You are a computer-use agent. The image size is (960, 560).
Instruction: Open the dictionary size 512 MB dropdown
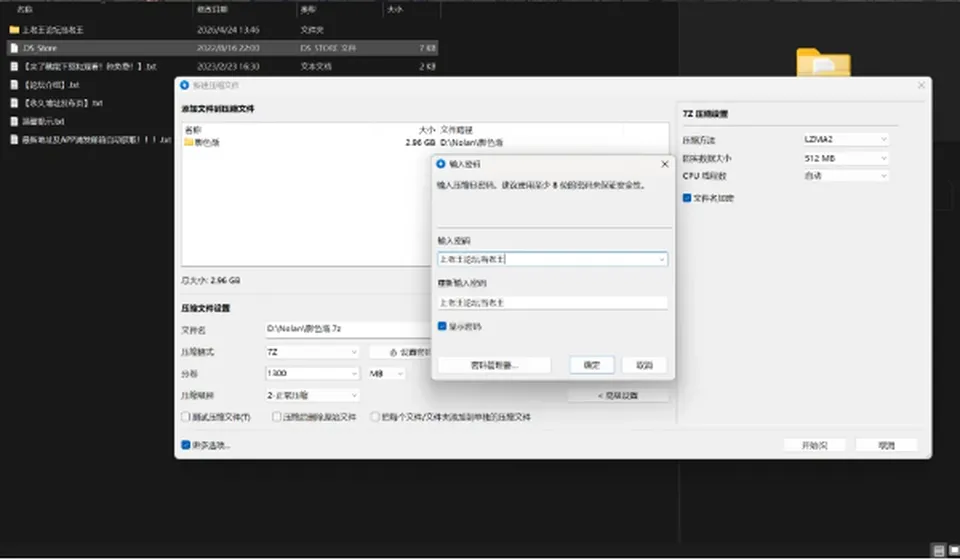point(846,158)
